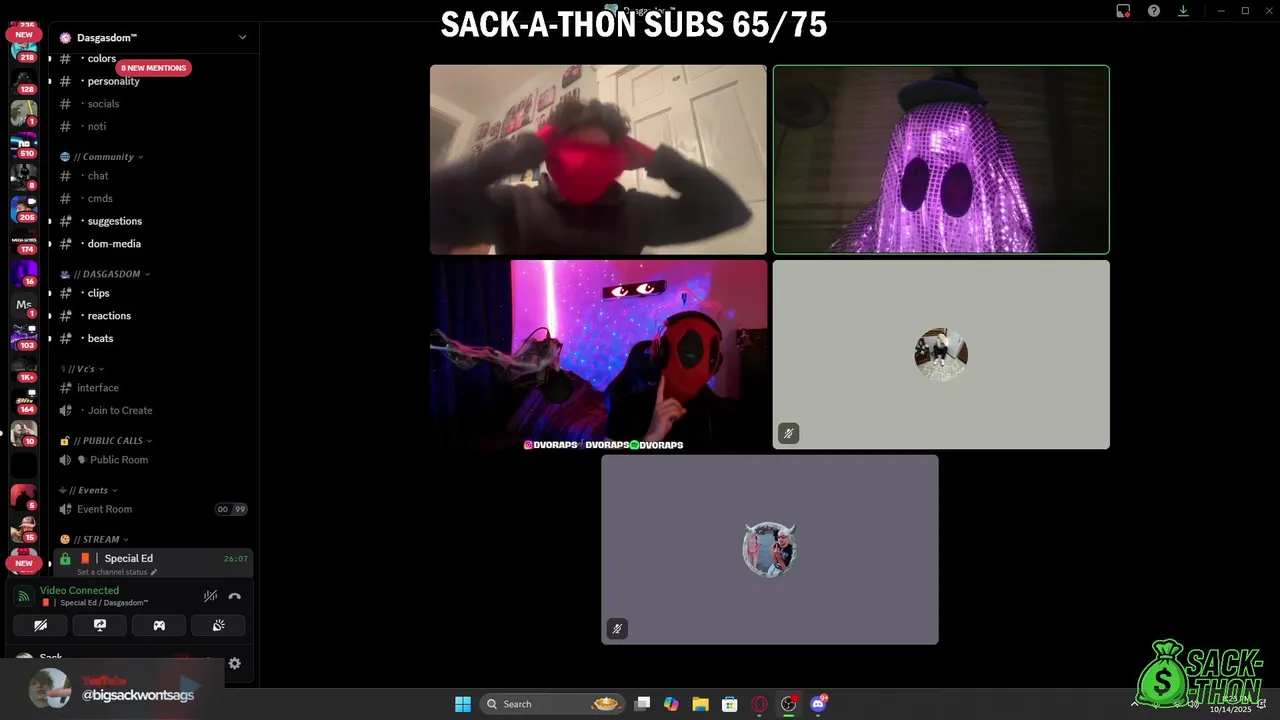Open the inbox icon in the title bar

(x=1123, y=11)
